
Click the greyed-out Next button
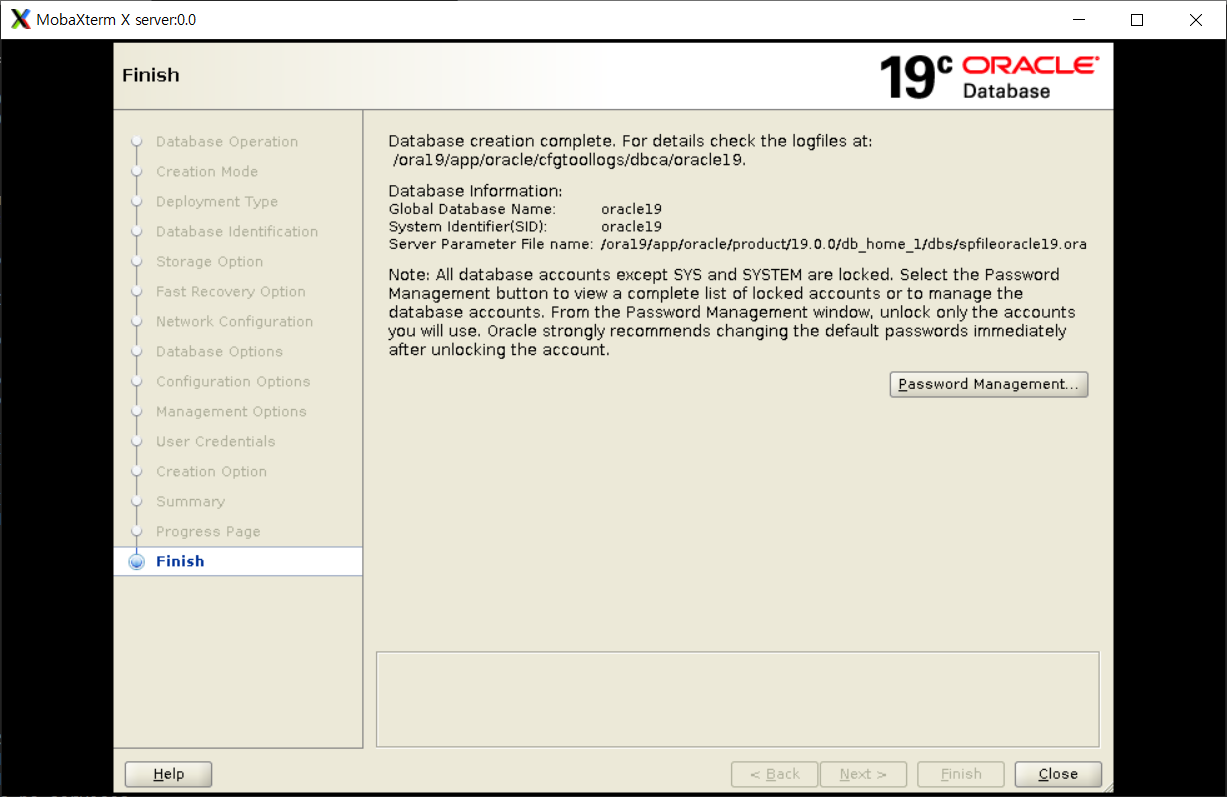click(863, 774)
